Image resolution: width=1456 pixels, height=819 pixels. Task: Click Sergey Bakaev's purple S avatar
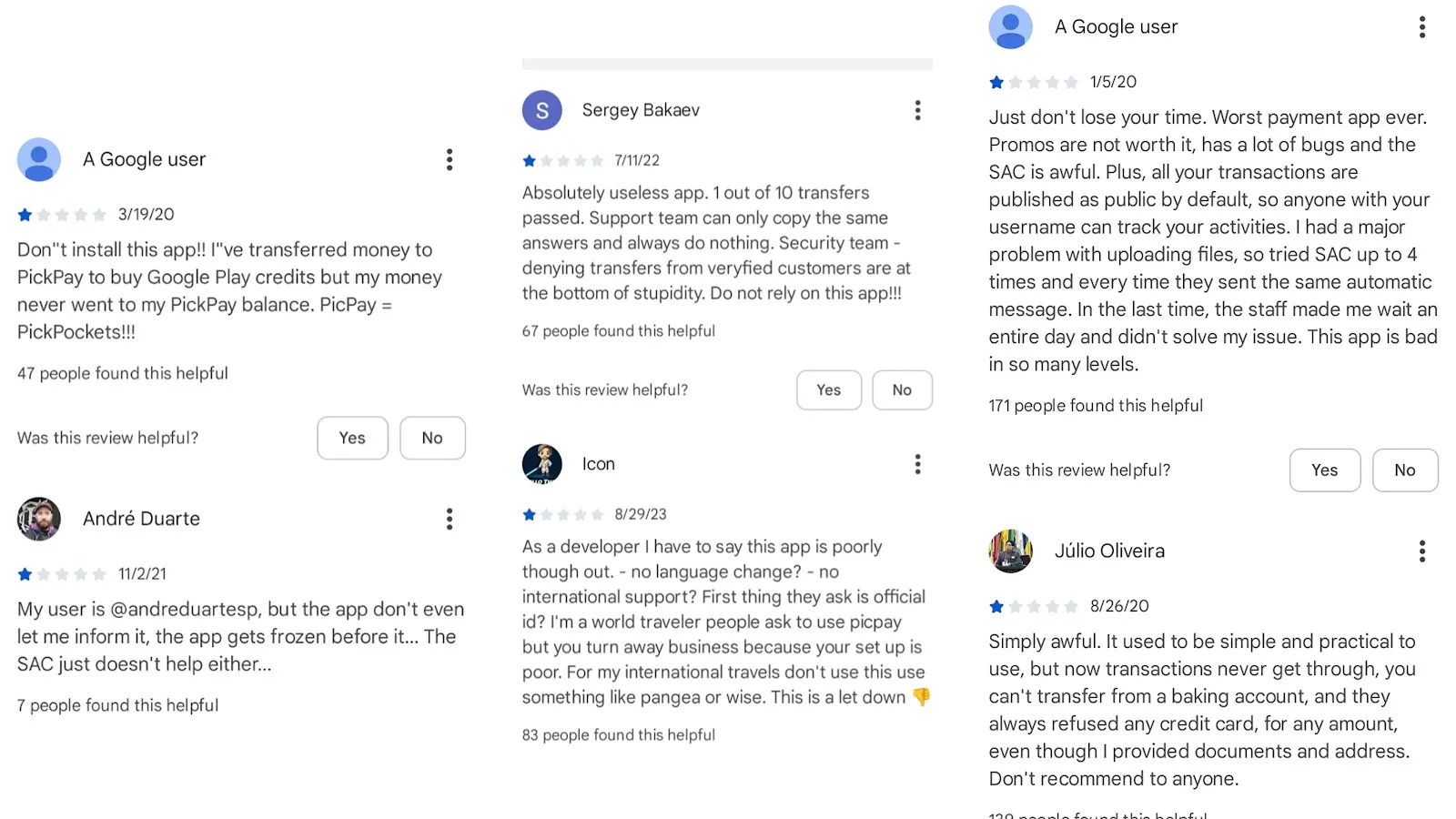coord(541,110)
